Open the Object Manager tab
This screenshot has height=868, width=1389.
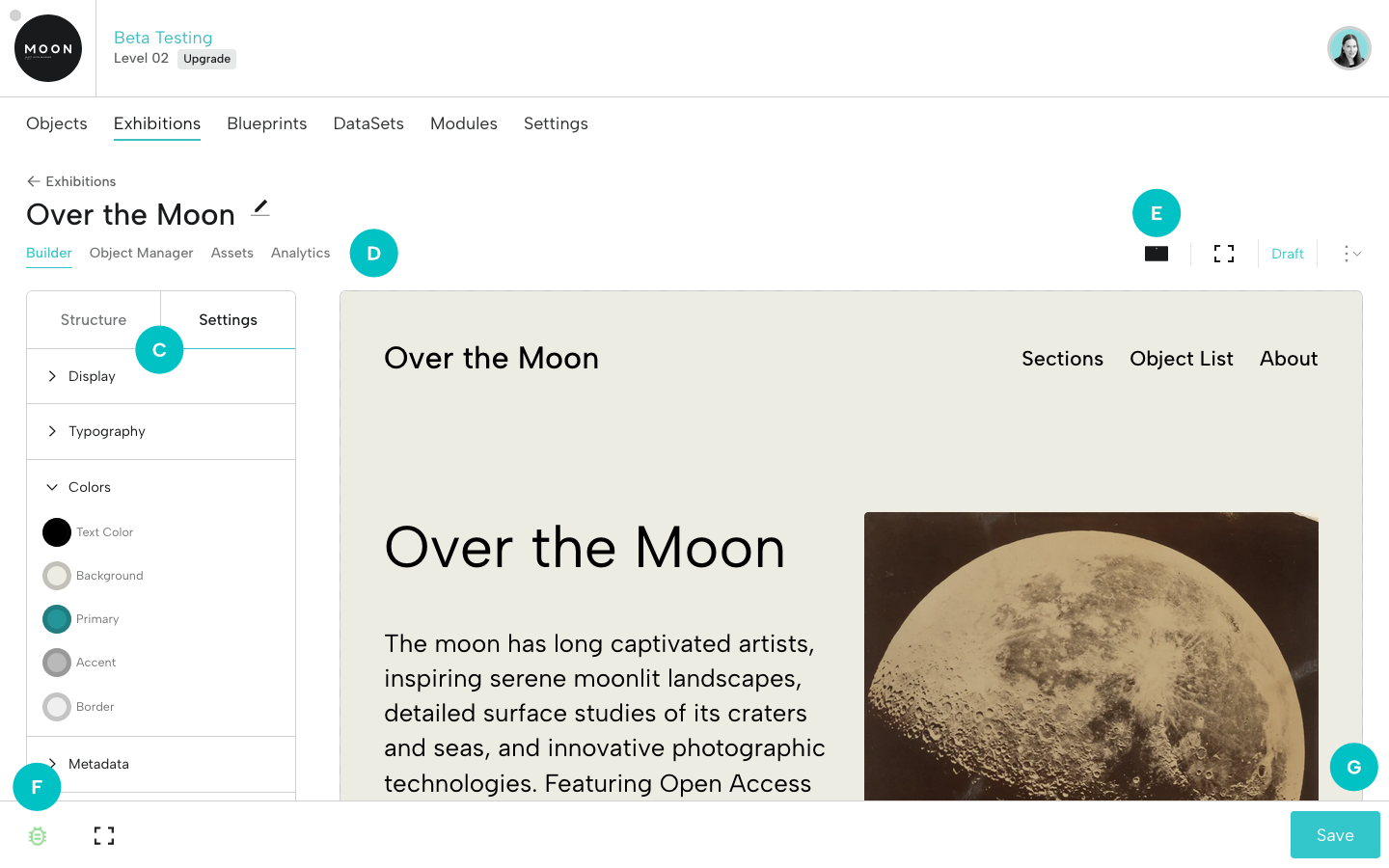[141, 253]
